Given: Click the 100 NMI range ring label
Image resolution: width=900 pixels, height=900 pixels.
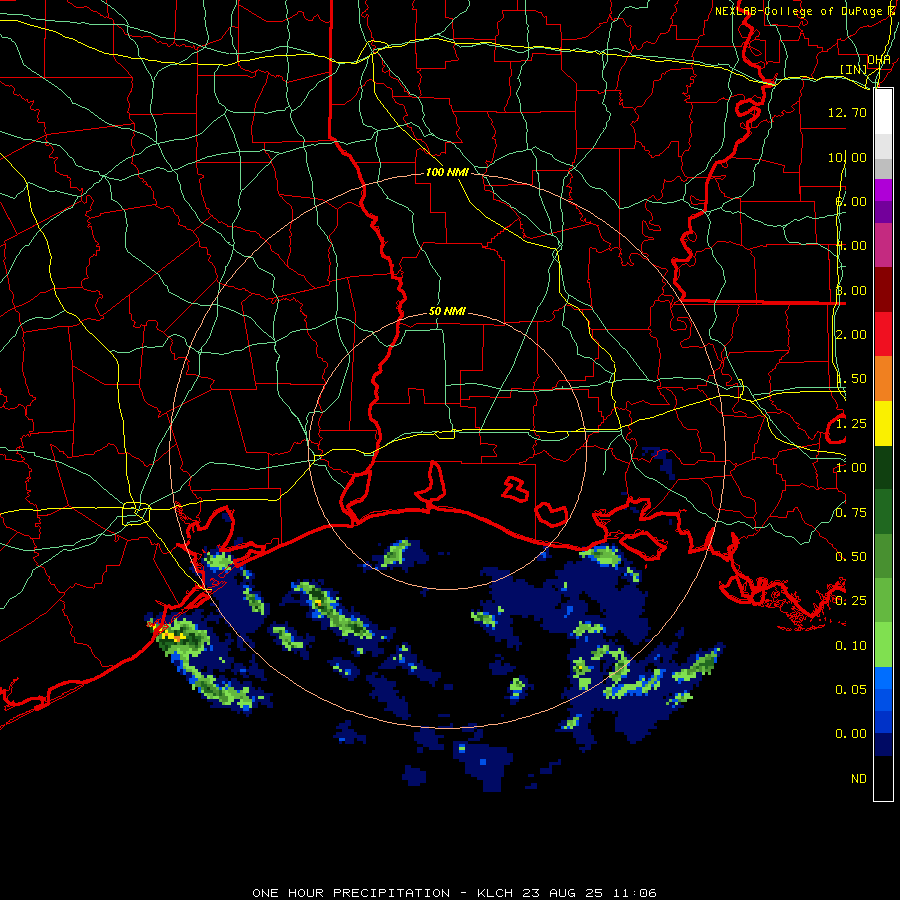Looking at the screenshot, I should click(x=447, y=172).
